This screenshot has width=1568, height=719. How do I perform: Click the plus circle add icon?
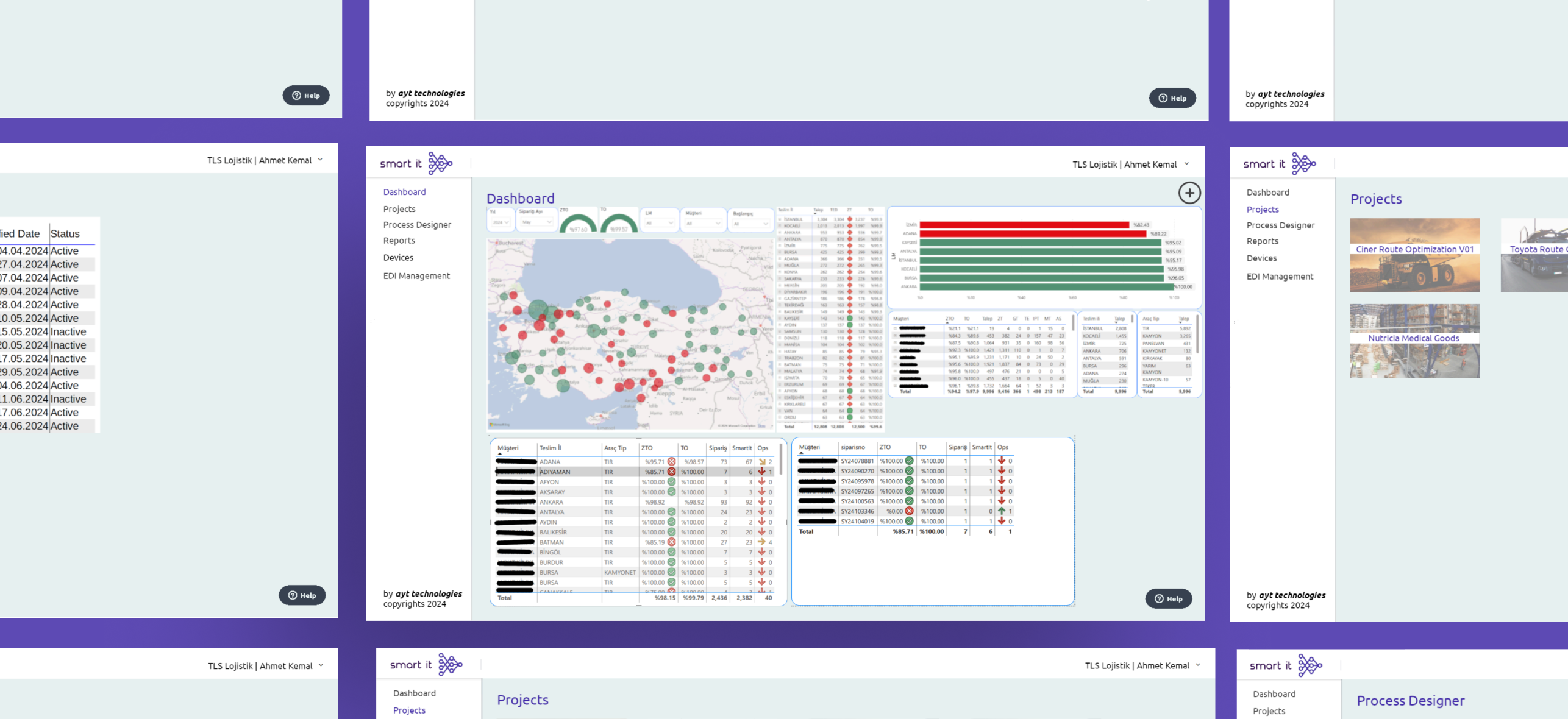[1189, 193]
